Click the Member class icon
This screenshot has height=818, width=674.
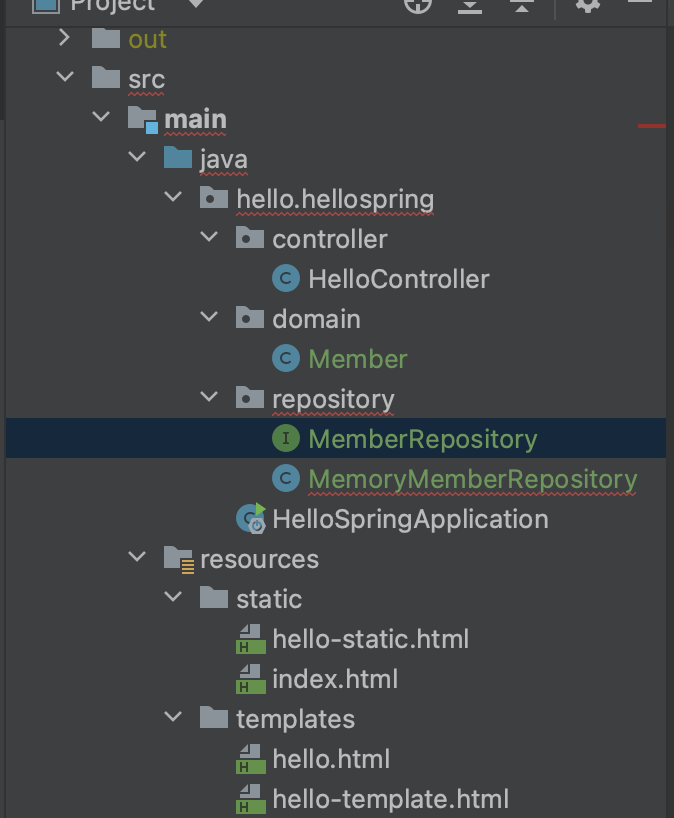click(x=286, y=358)
